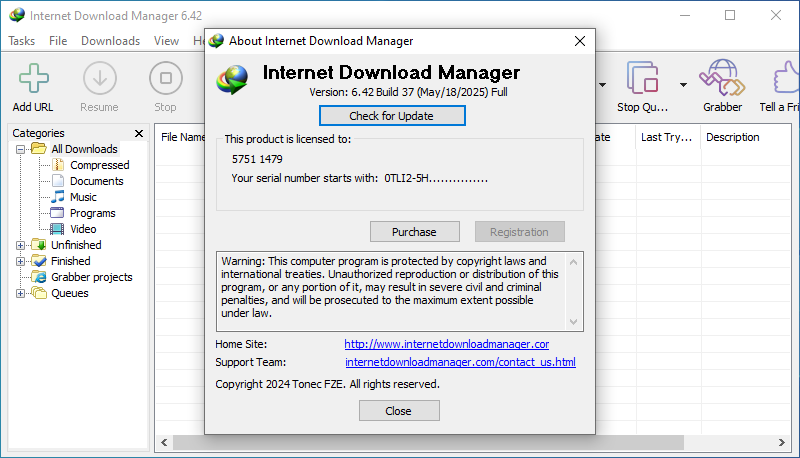Open the View menu
Viewport: 800px width, 458px height.
click(166, 41)
